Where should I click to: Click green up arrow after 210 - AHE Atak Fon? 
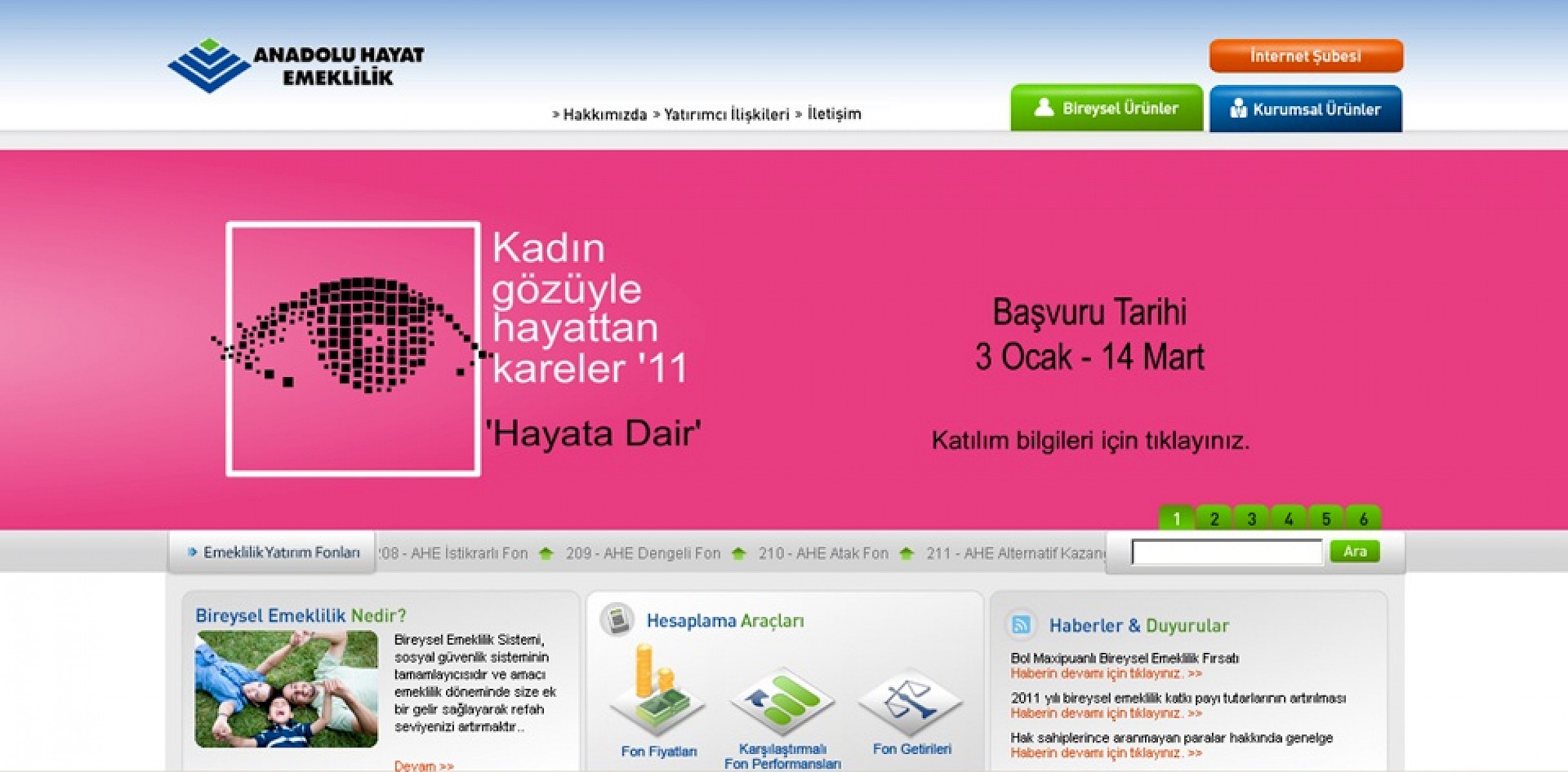coord(906,553)
